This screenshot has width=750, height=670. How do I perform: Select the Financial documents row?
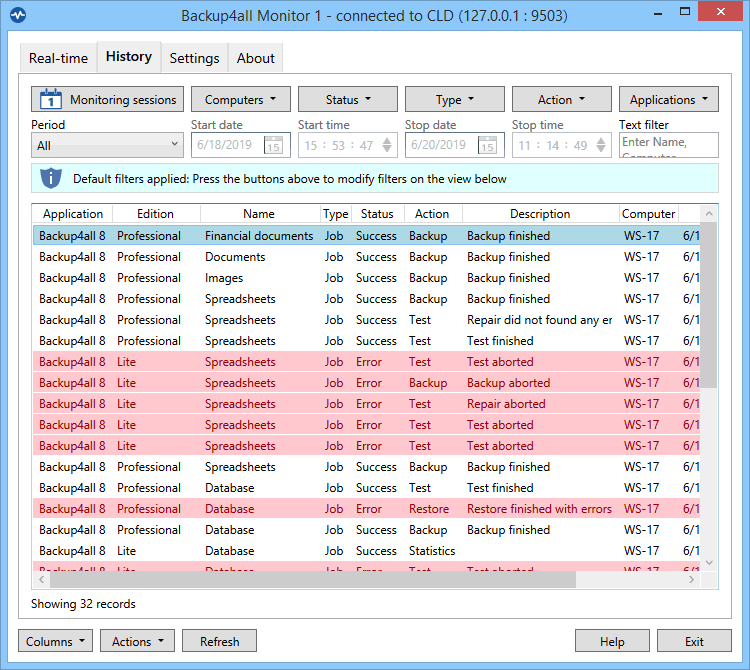pos(366,236)
